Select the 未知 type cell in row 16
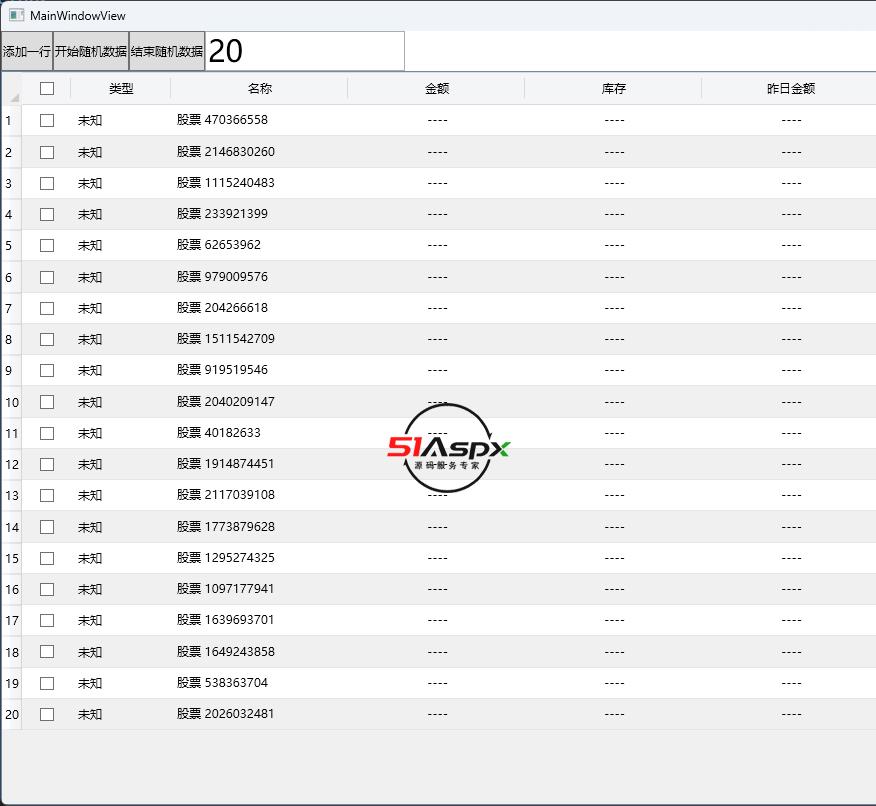Screen dimensions: 876x806 pyautogui.click(x=90, y=589)
